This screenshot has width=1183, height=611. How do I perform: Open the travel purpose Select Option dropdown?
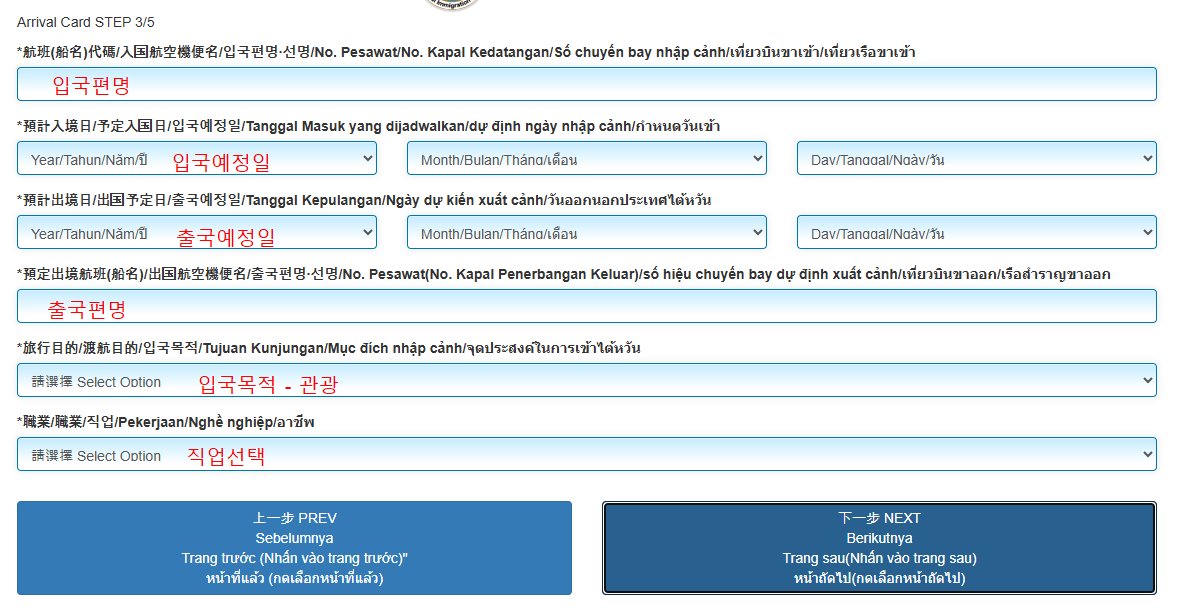coord(586,380)
